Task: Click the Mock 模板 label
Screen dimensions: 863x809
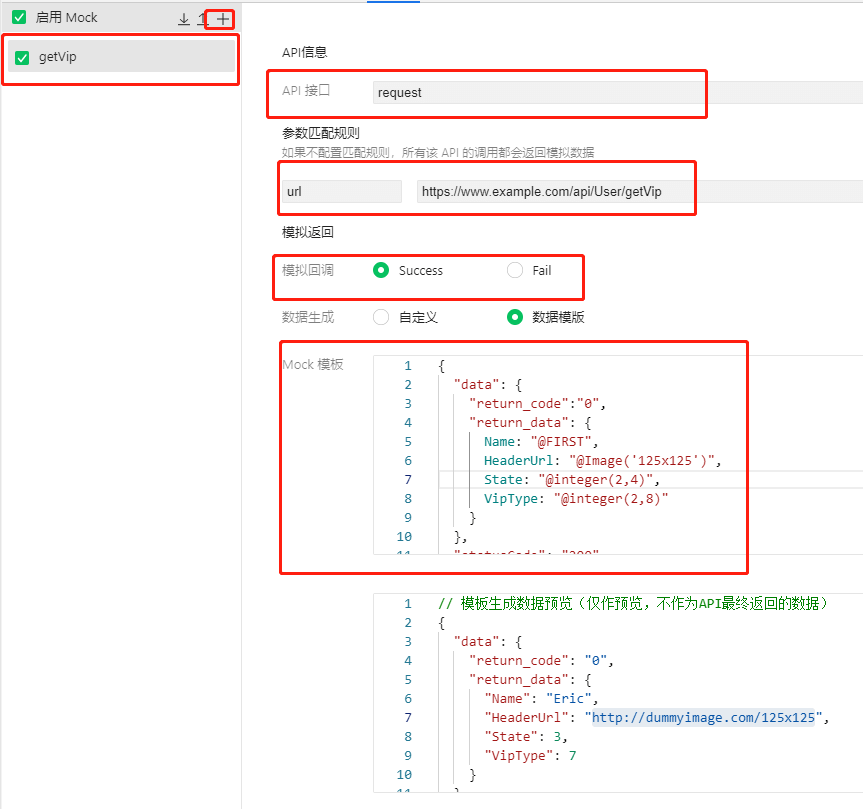Action: 313,364
